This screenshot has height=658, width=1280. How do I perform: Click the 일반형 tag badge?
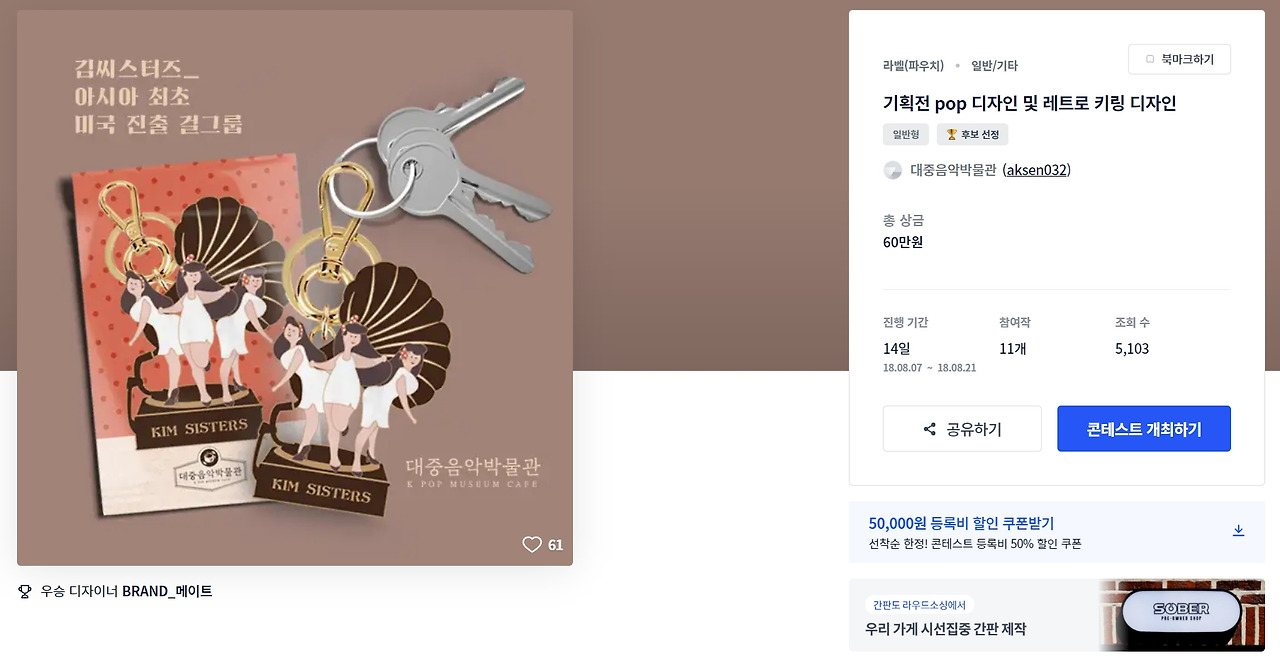(x=906, y=134)
